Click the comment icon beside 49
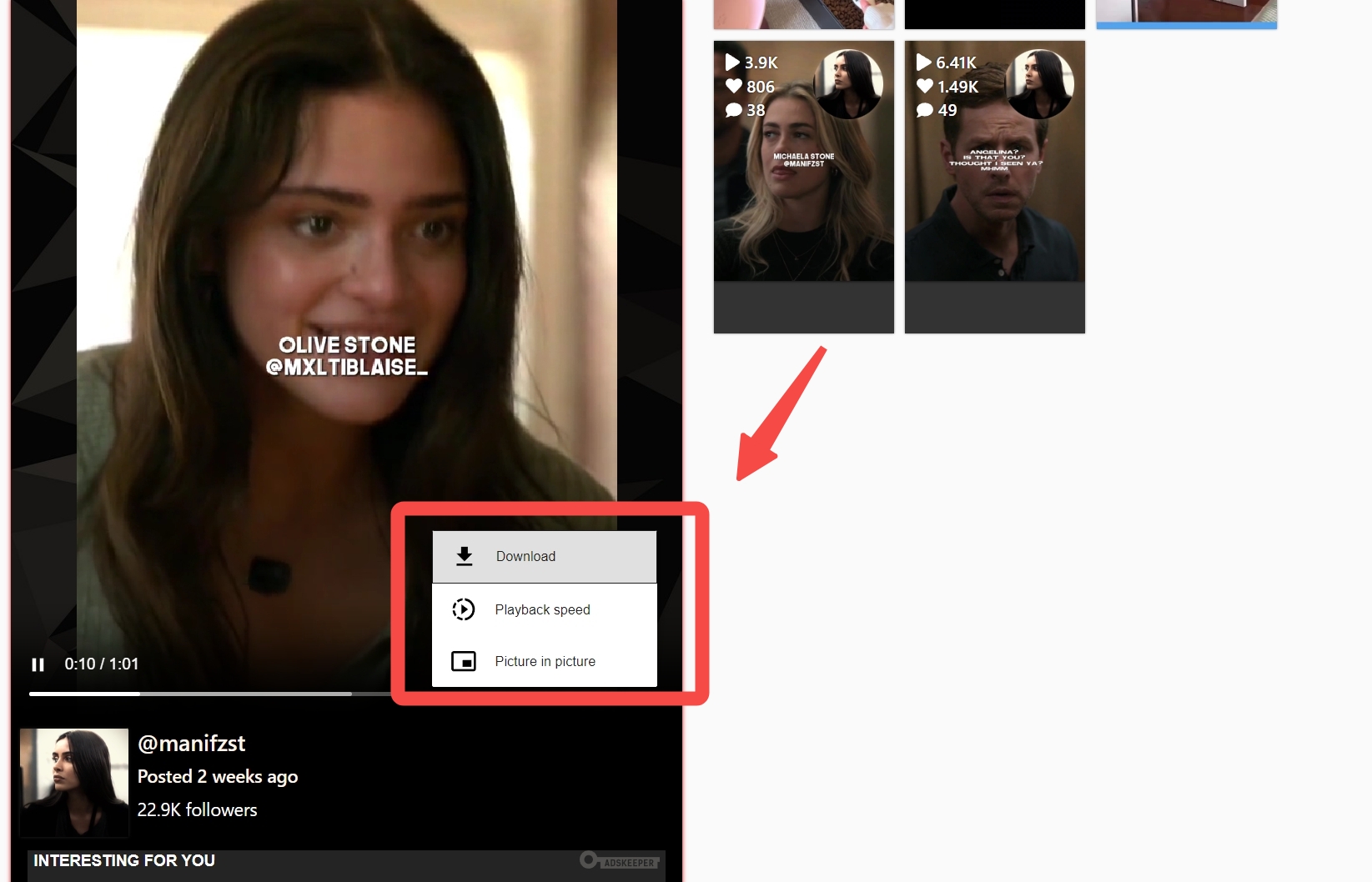The height and width of the screenshot is (882, 1372). coord(925,110)
